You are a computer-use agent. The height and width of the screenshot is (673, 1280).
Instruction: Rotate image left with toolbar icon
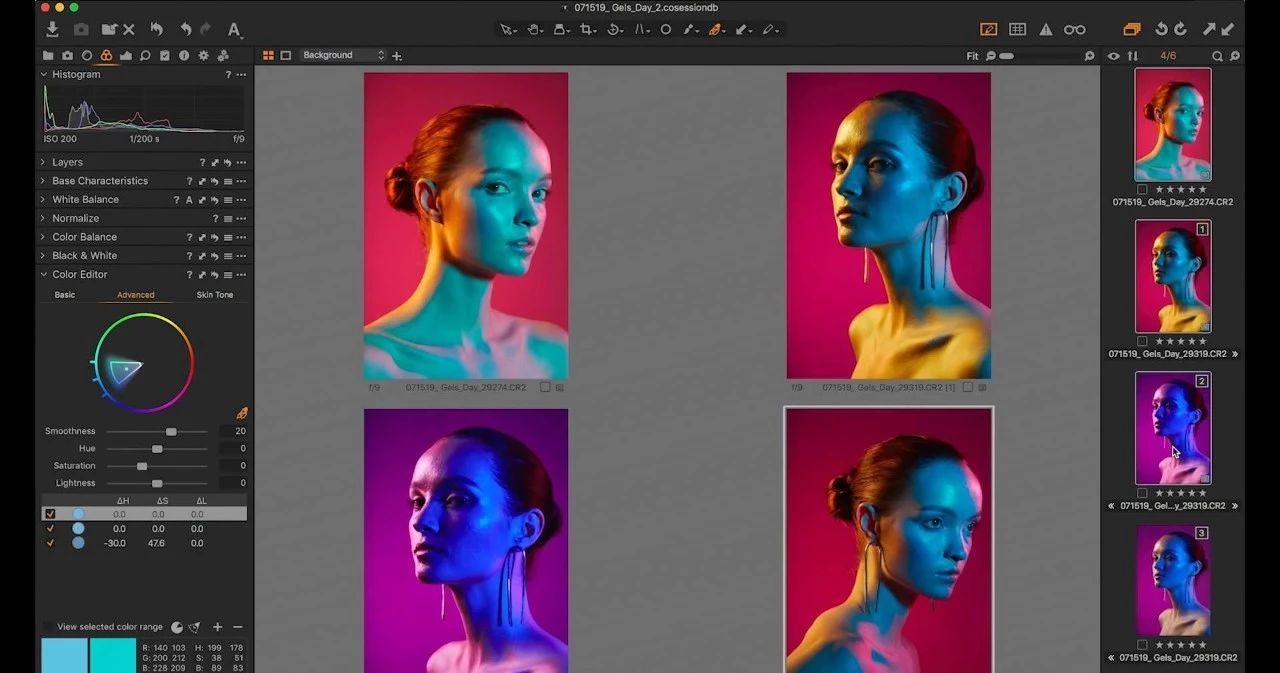[1162, 30]
